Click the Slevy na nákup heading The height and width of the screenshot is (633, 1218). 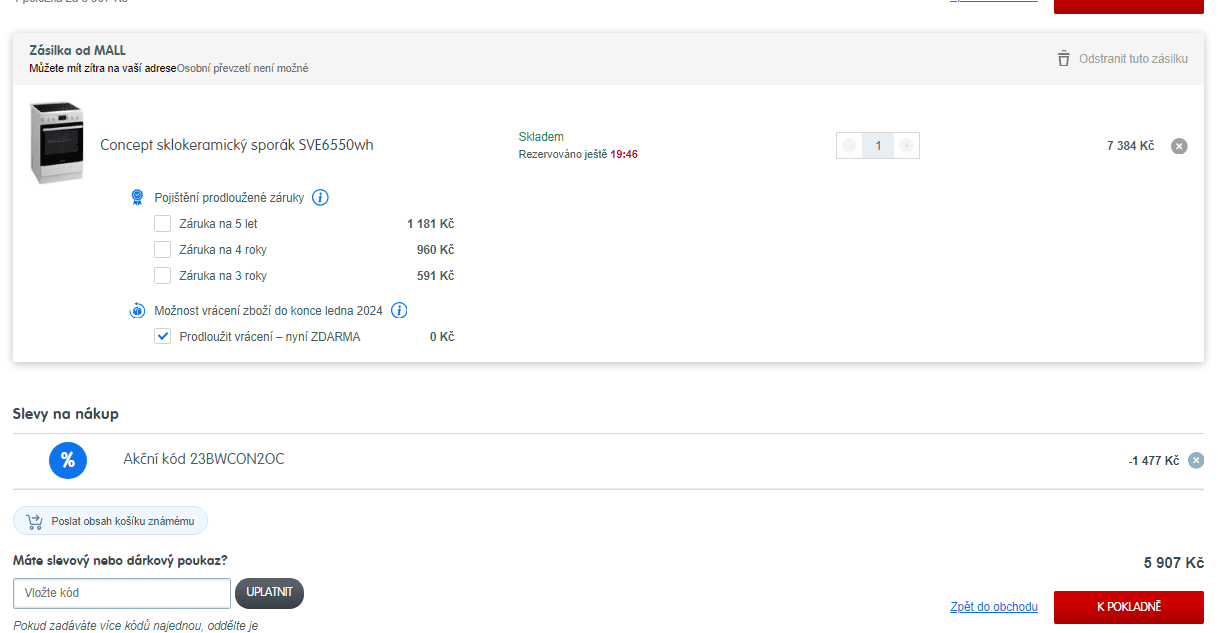point(66,414)
